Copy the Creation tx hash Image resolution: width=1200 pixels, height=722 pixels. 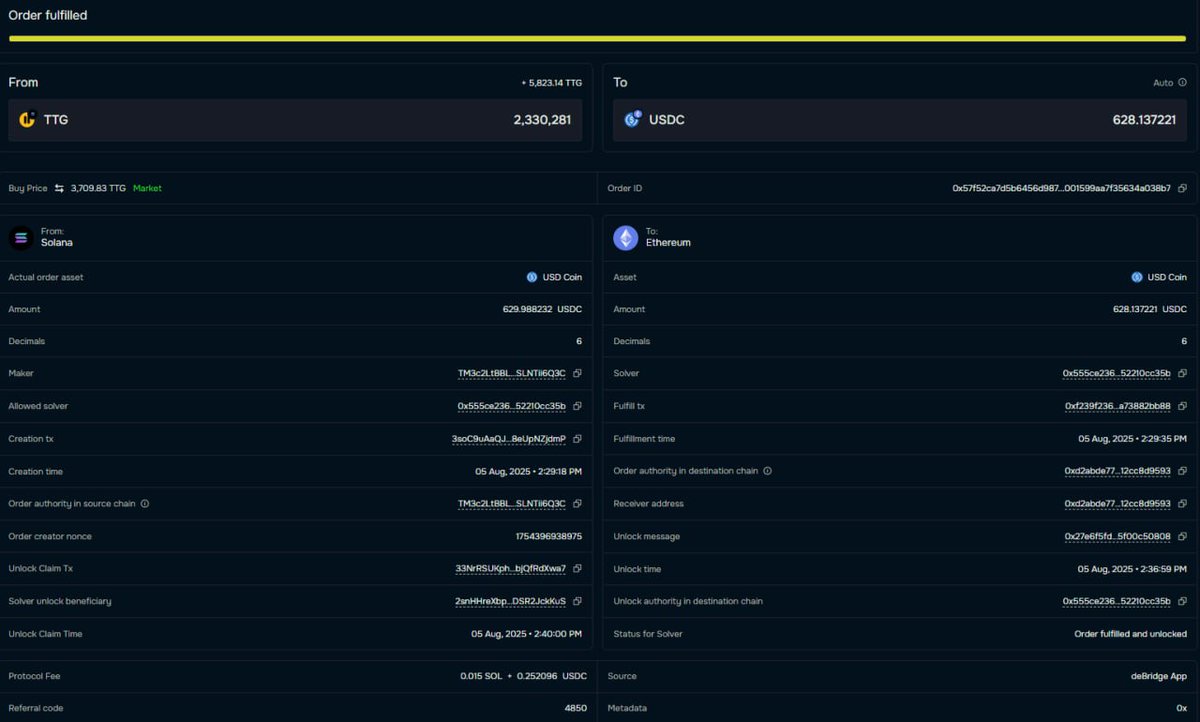[577, 439]
